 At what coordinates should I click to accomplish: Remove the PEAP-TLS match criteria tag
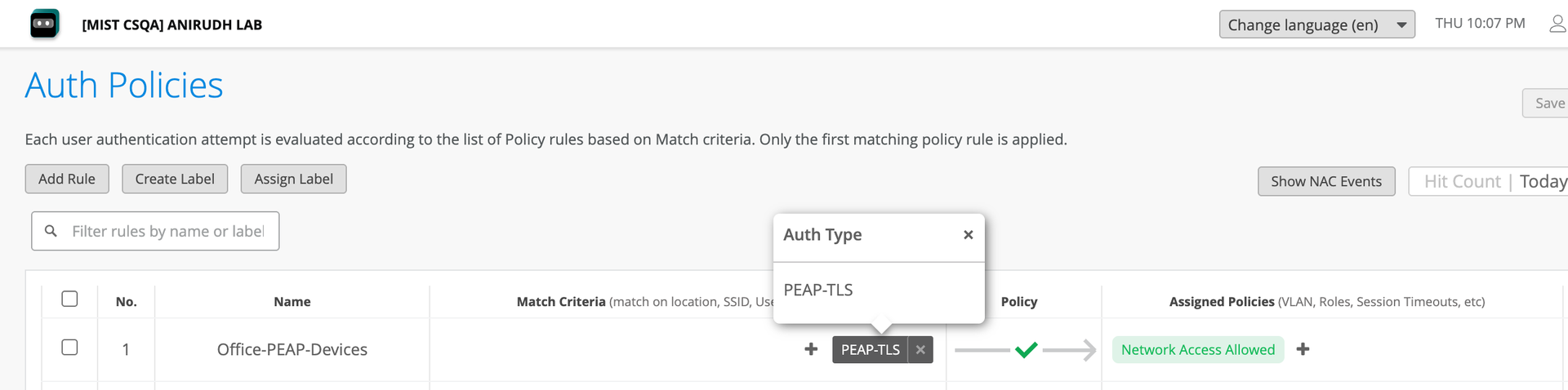920,350
